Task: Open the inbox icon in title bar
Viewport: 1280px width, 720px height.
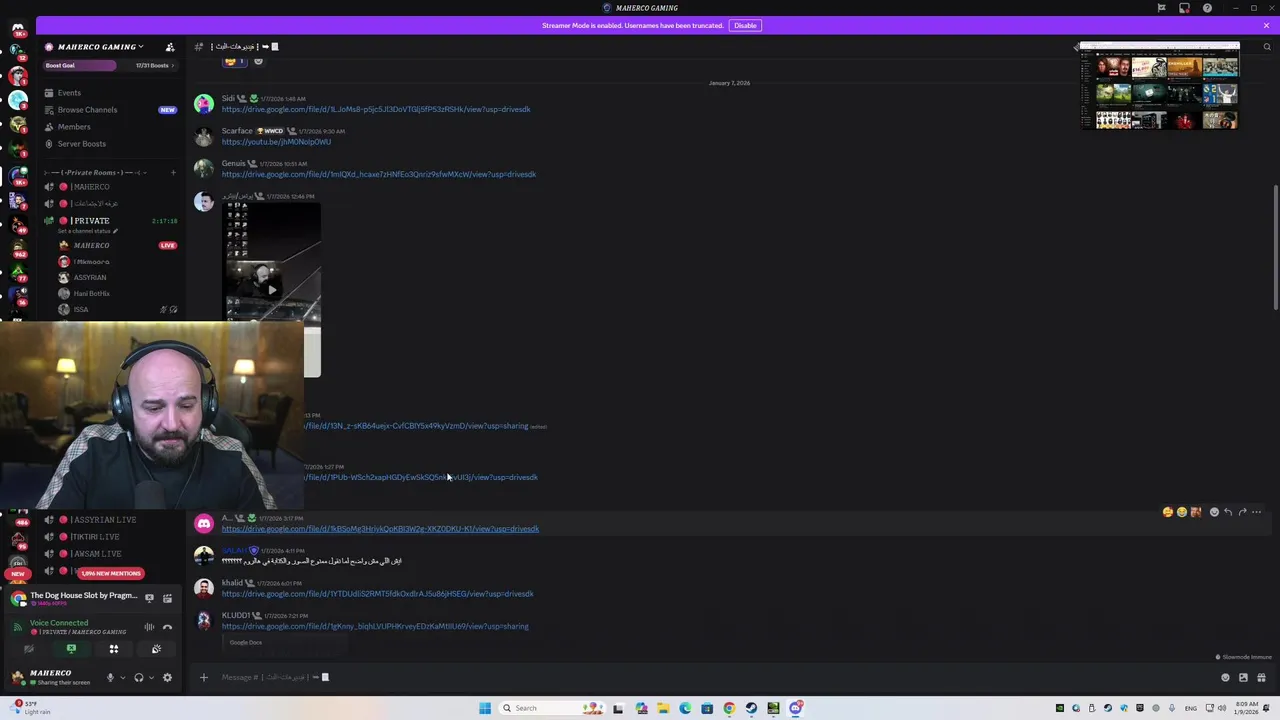Action: coord(1184,8)
